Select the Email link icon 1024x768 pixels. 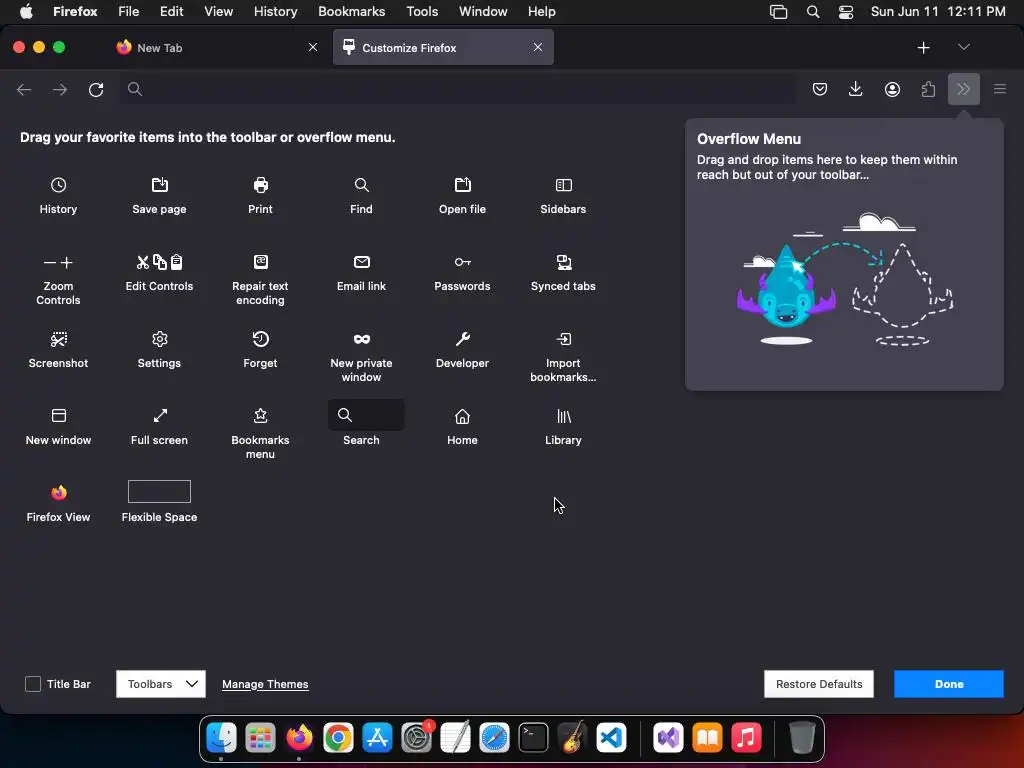coord(361,262)
